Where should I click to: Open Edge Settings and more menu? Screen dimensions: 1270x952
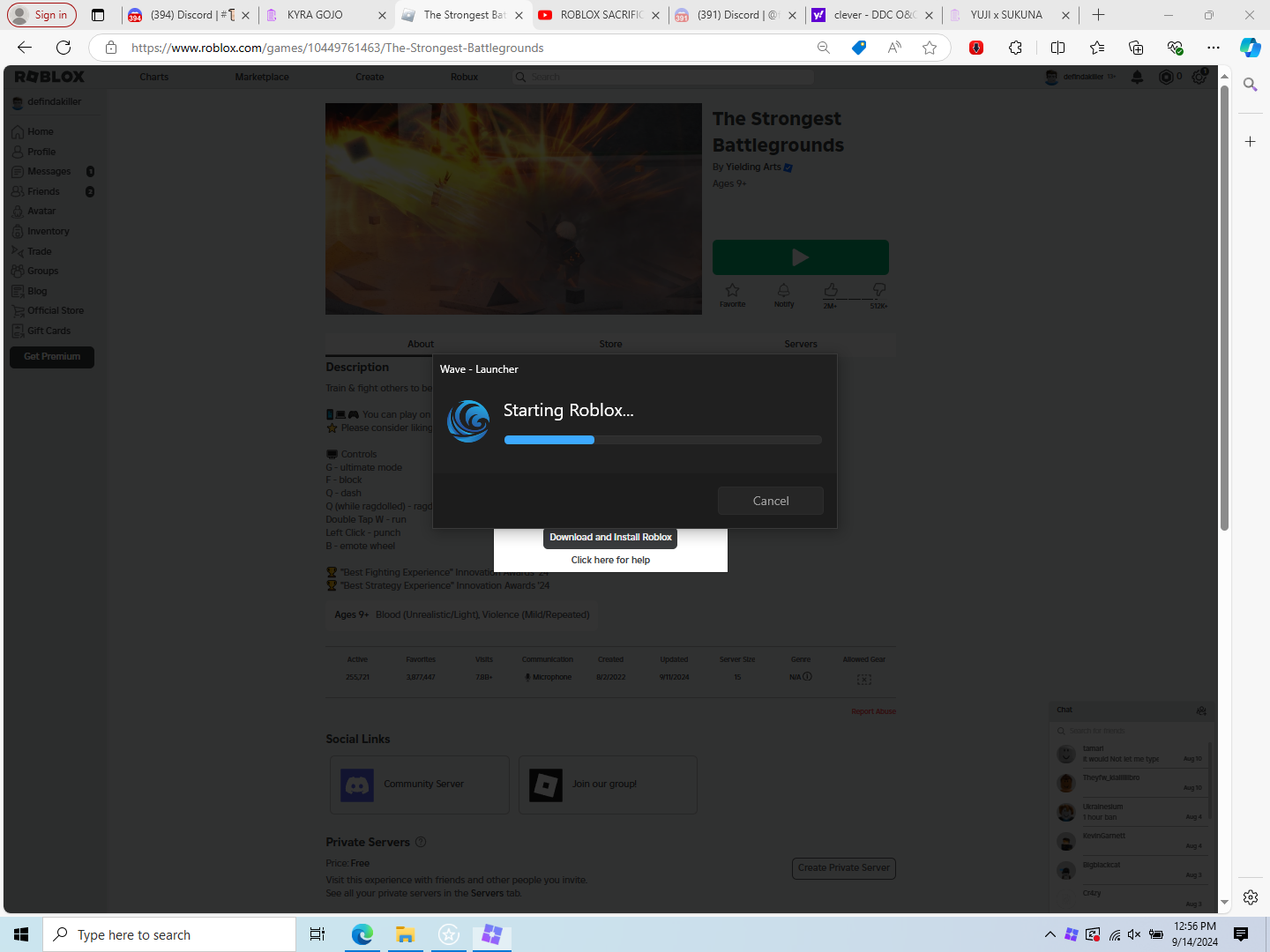click(1214, 48)
